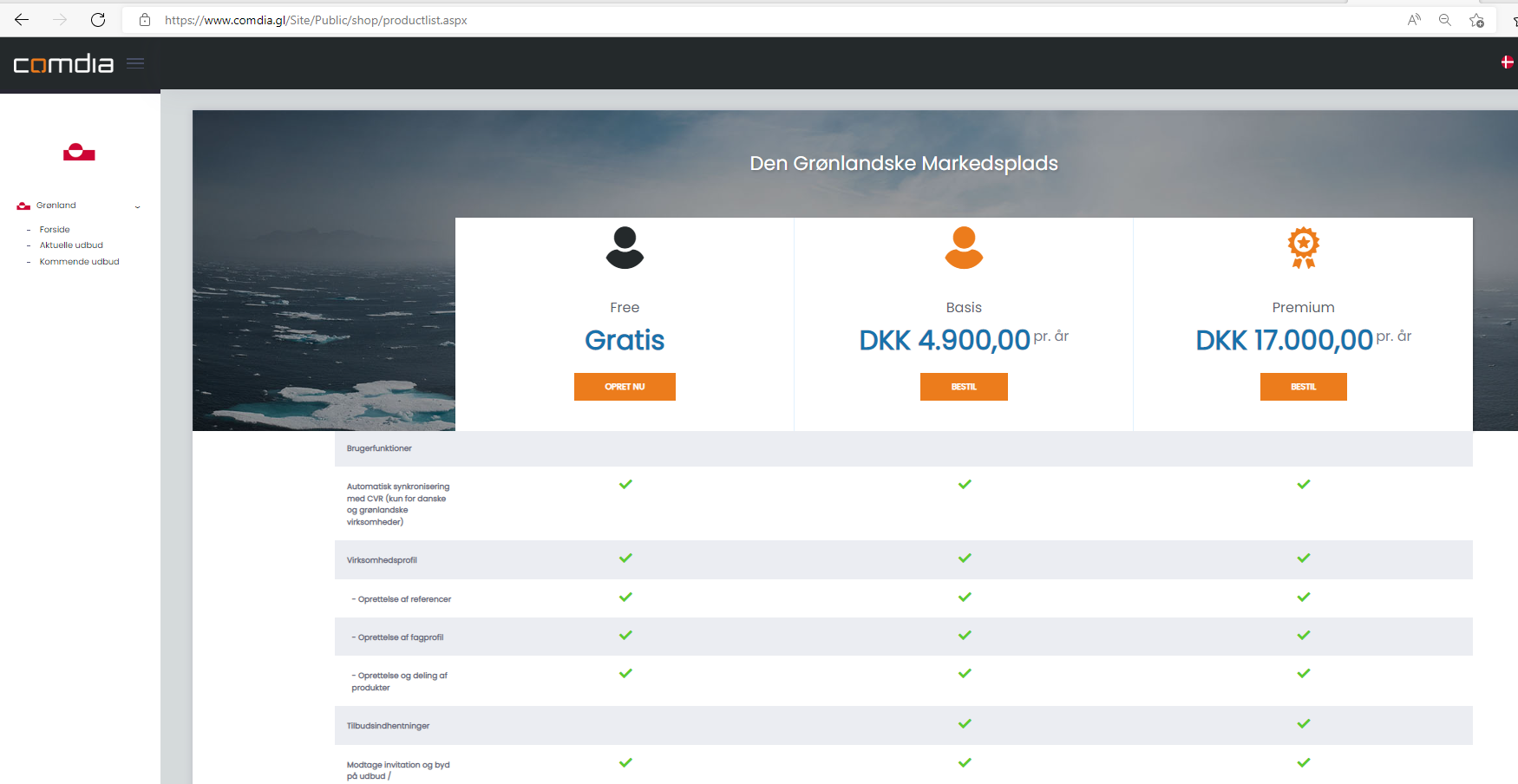The height and width of the screenshot is (784, 1518).
Task: Click the Gratis price text
Action: point(625,340)
